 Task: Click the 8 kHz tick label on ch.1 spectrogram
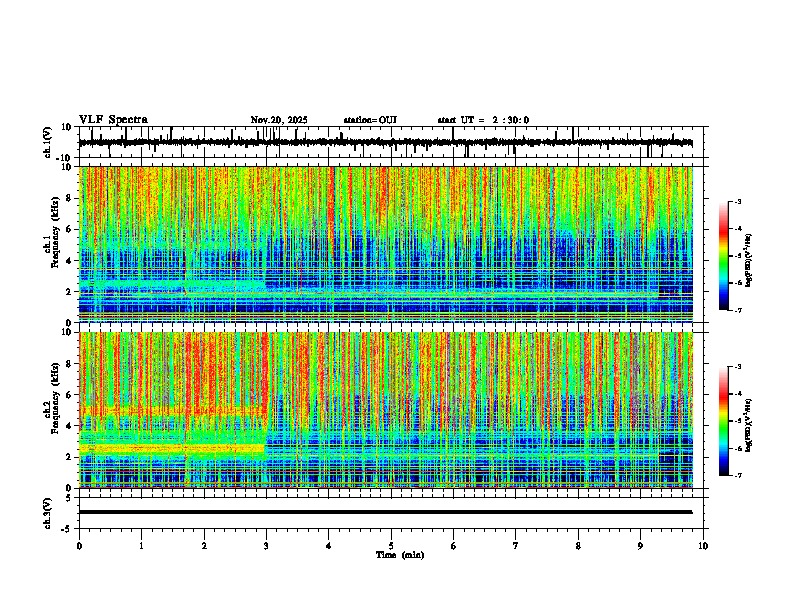coord(69,198)
